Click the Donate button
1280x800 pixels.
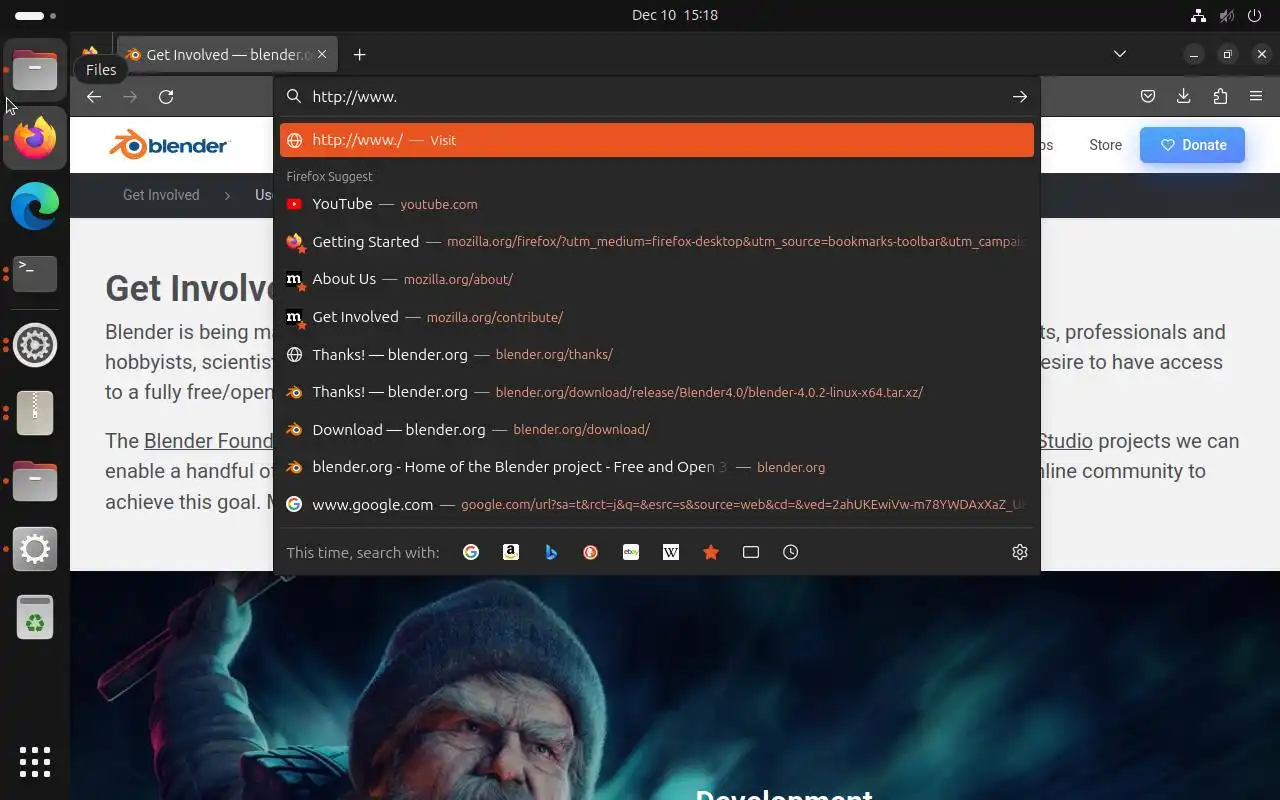[1192, 145]
